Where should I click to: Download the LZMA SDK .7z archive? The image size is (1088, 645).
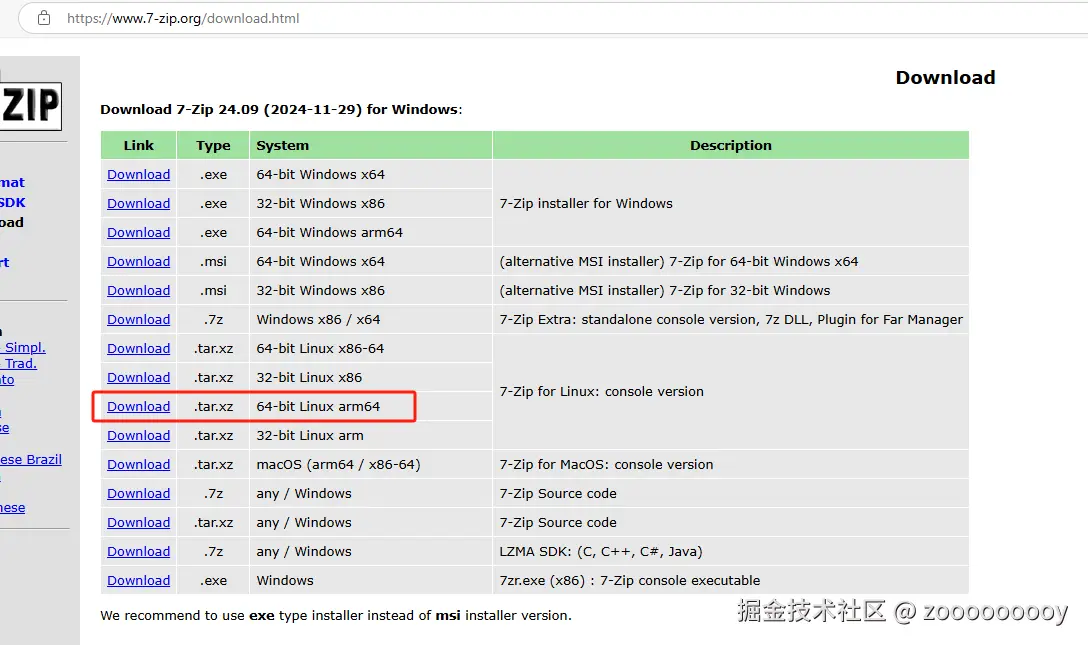(139, 552)
